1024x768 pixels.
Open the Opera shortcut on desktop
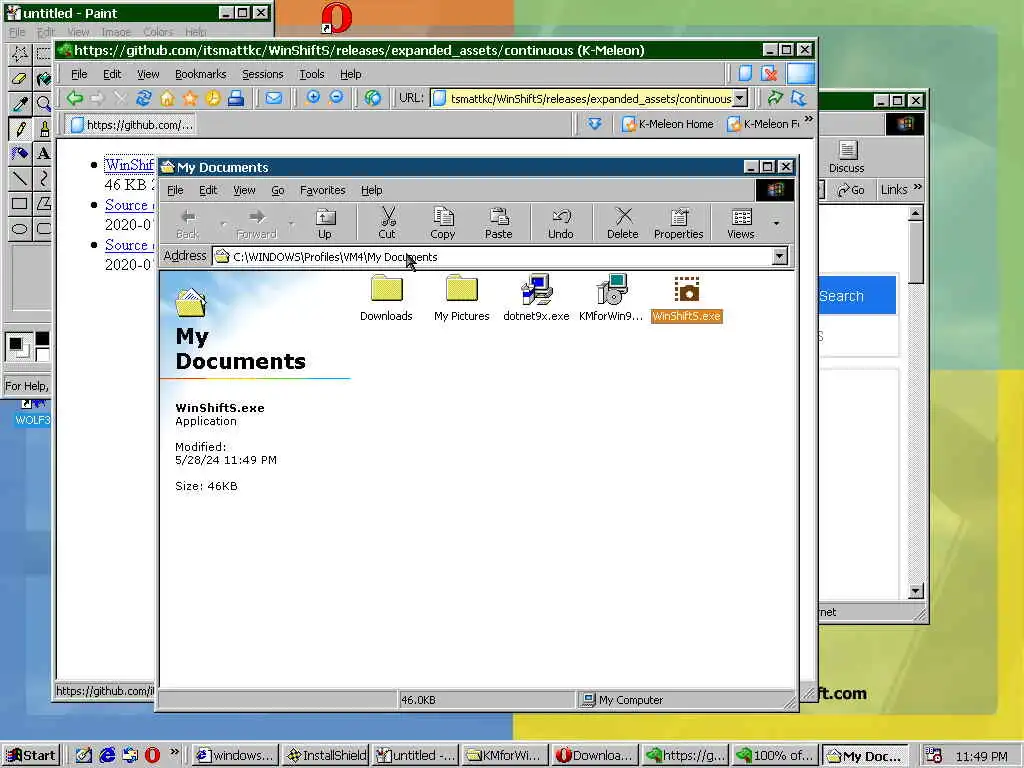(336, 18)
